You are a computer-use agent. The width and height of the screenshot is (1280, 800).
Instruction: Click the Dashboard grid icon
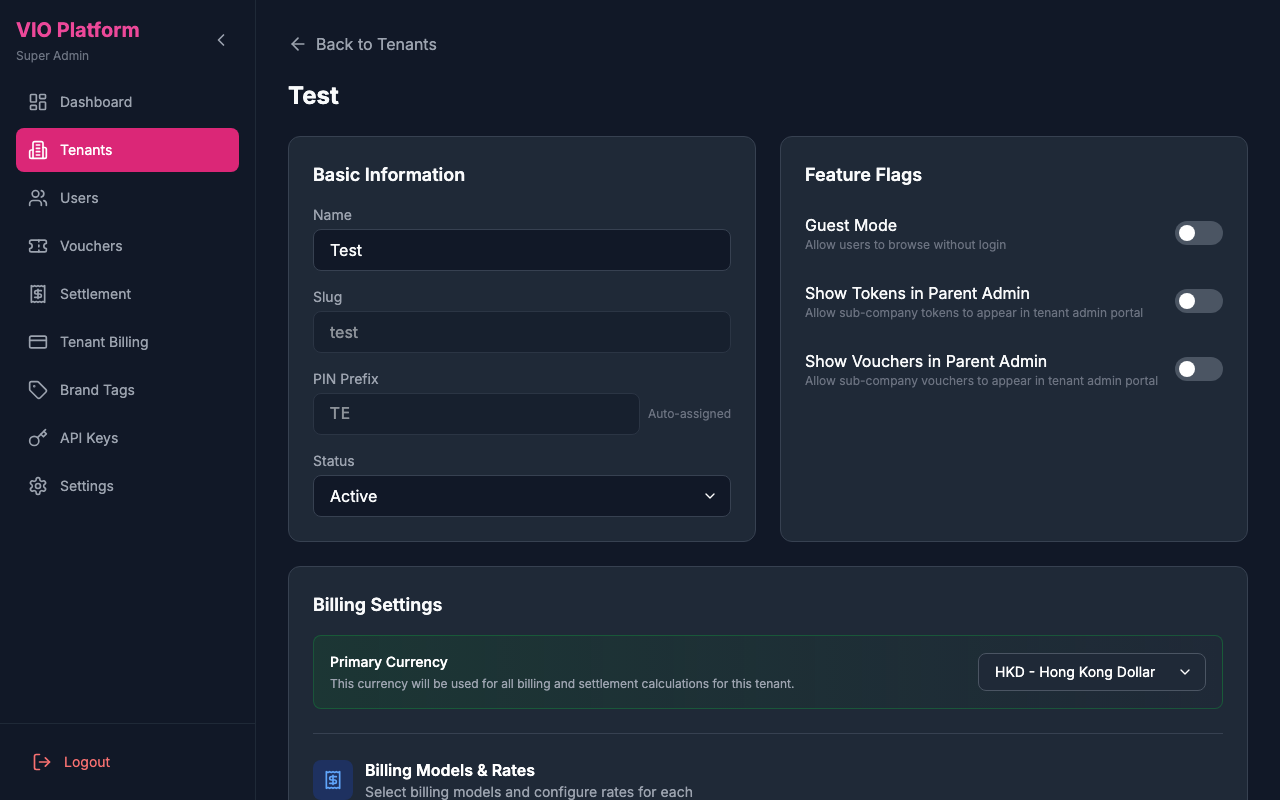click(x=38, y=102)
